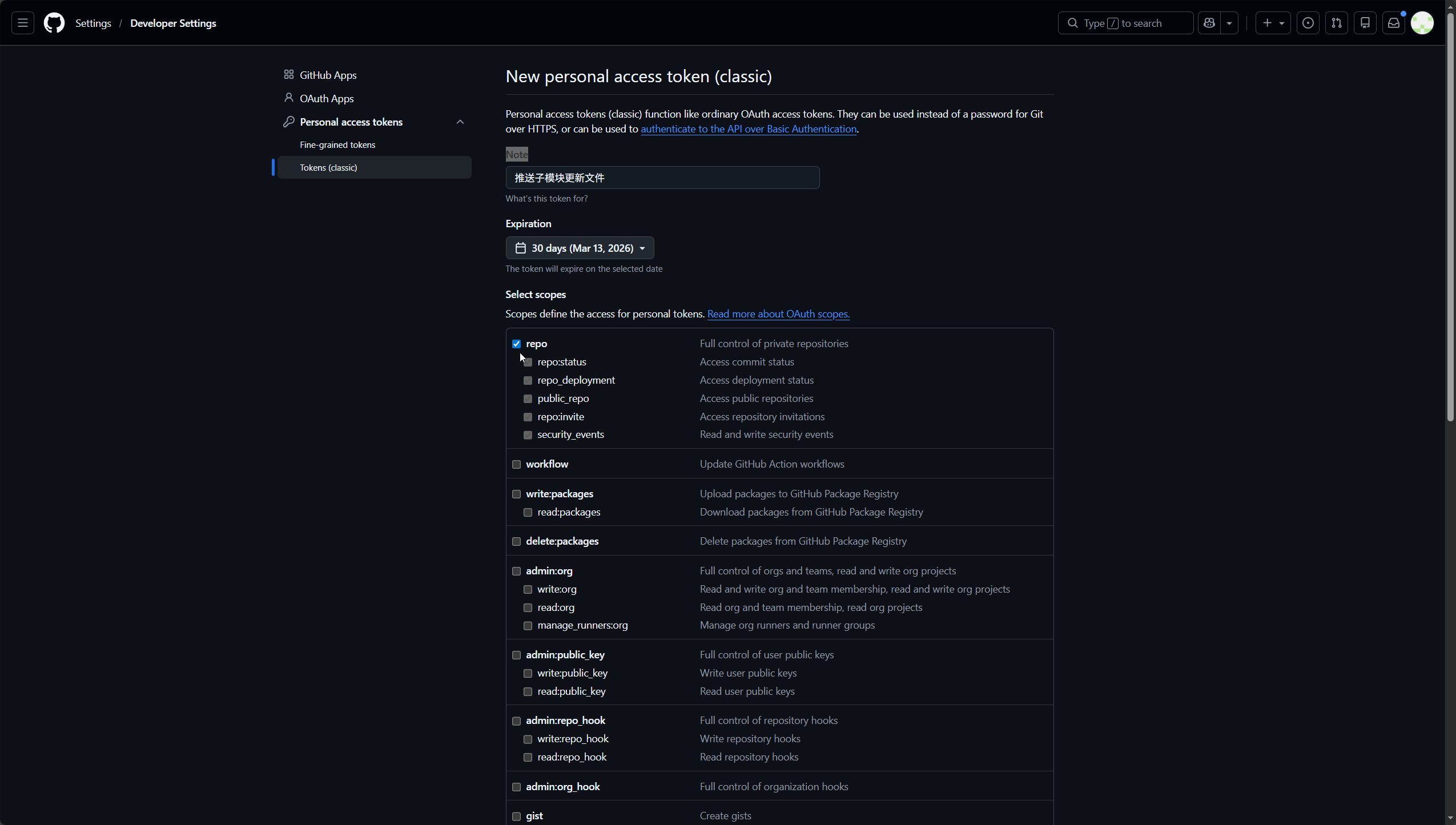Open the Copilot chat icon
The height and width of the screenshot is (825, 1456).
click(1209, 23)
